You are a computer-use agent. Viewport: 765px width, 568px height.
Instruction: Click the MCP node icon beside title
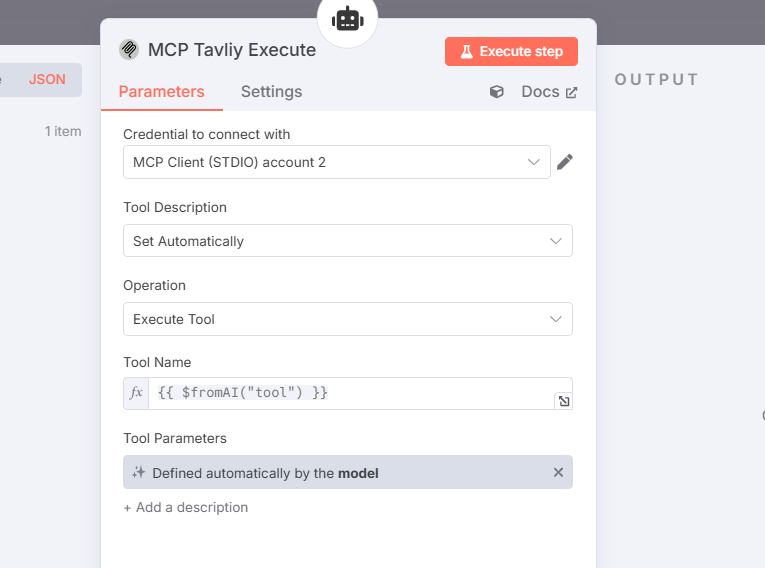[x=129, y=50]
